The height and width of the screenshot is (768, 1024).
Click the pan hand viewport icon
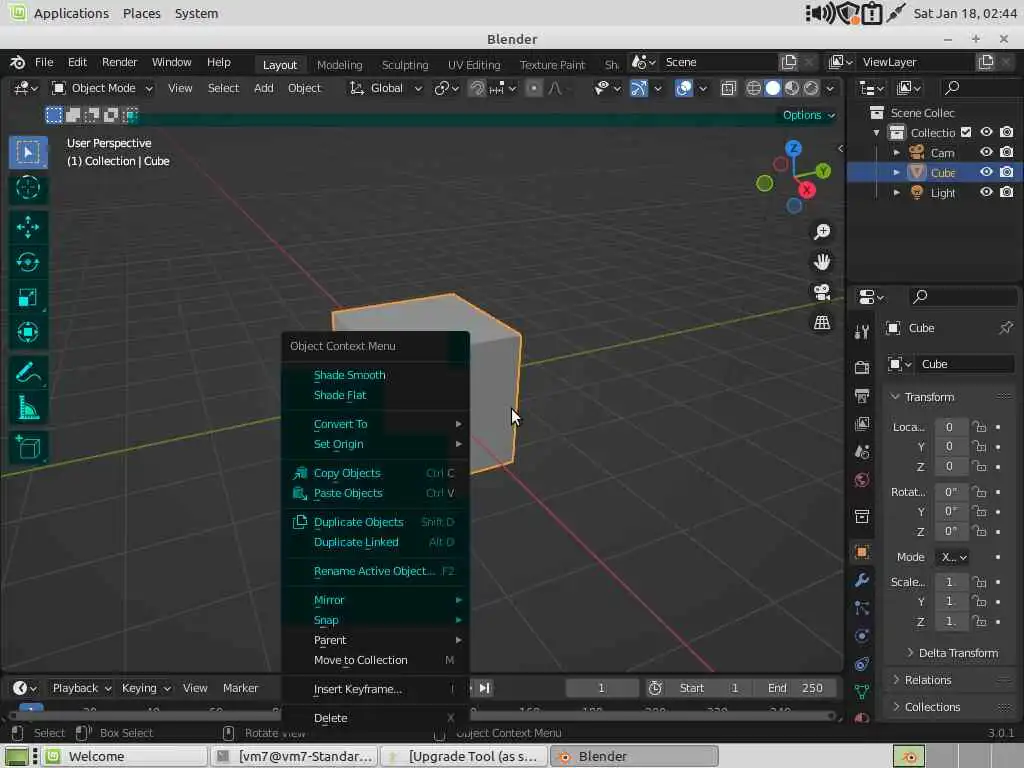(822, 262)
